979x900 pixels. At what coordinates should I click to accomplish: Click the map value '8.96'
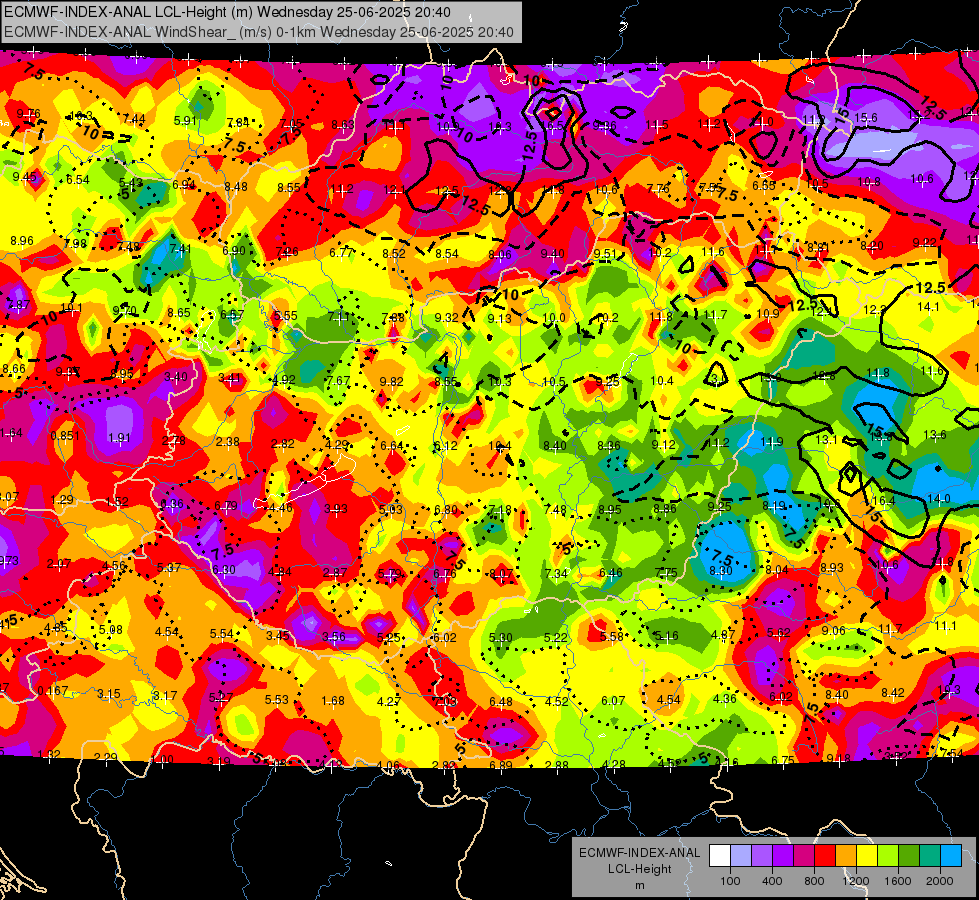click(22, 240)
